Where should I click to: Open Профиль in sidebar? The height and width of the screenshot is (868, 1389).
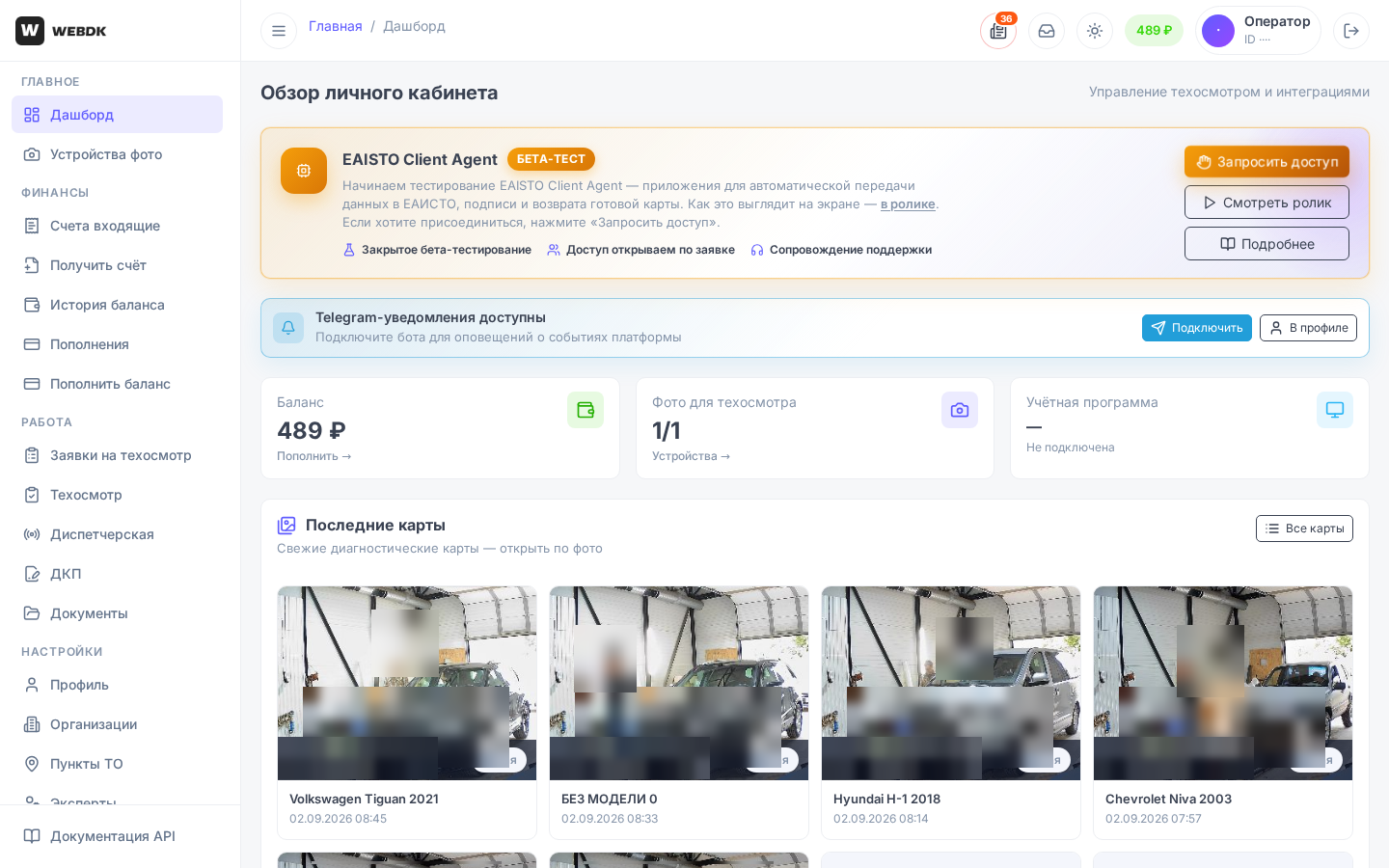[x=117, y=685]
